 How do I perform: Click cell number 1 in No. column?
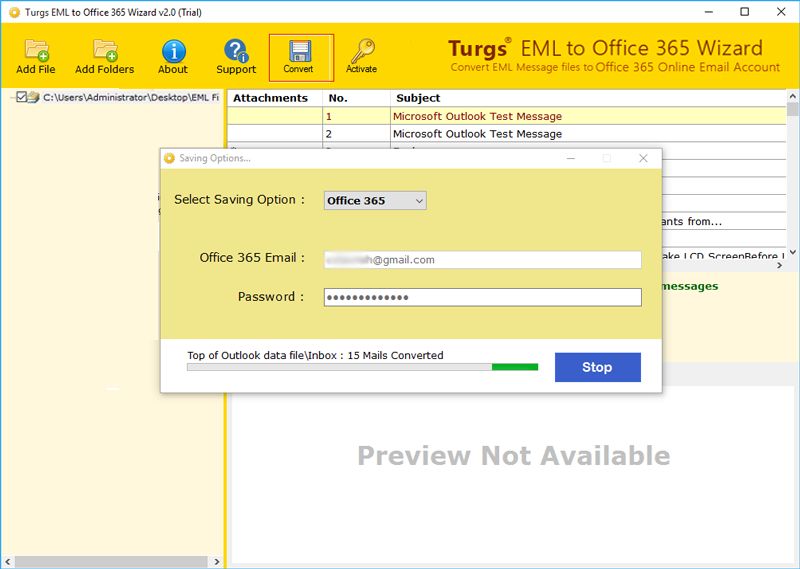click(x=356, y=116)
